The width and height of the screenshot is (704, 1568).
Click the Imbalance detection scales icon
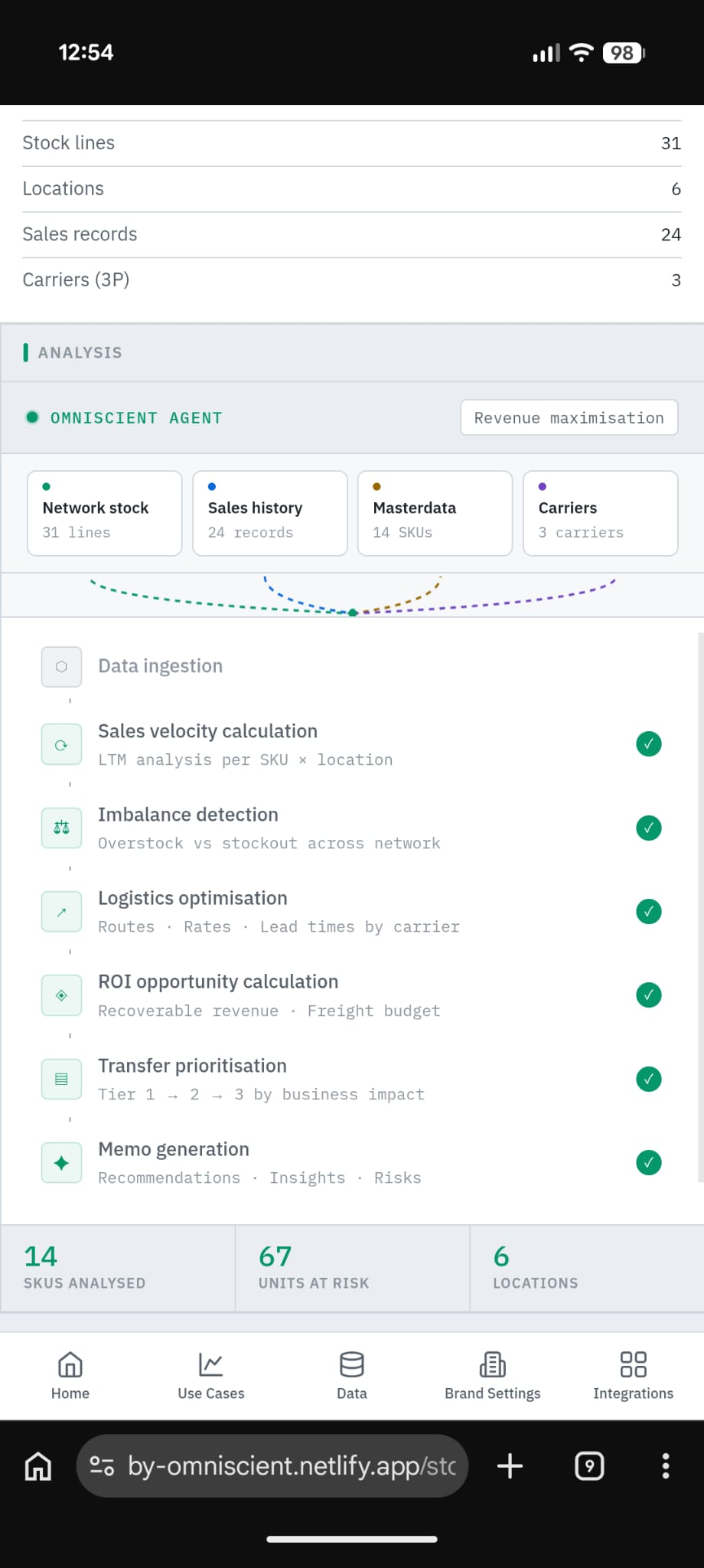61,828
